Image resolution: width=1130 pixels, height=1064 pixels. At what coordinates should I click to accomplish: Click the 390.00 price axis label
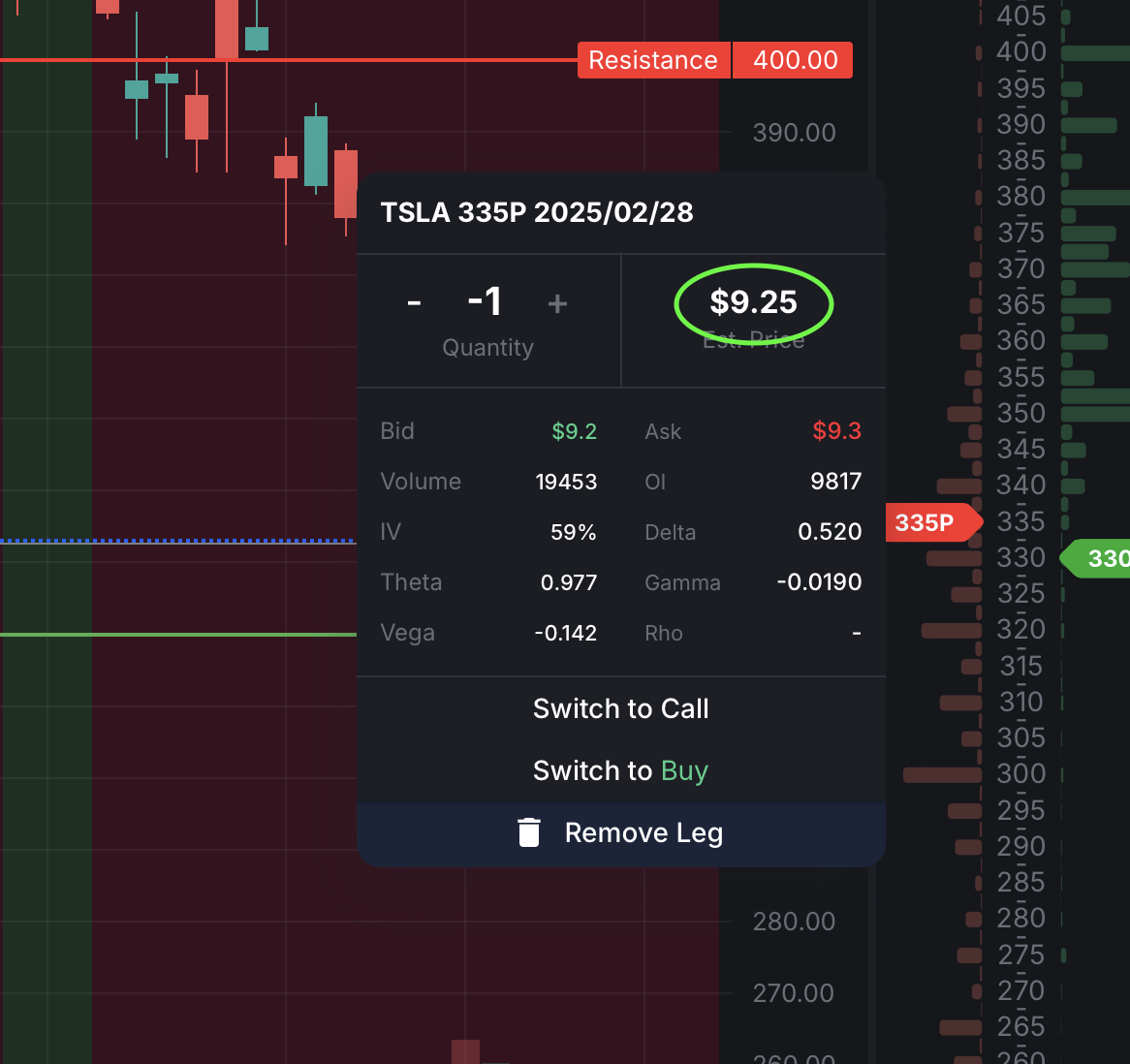click(x=794, y=133)
